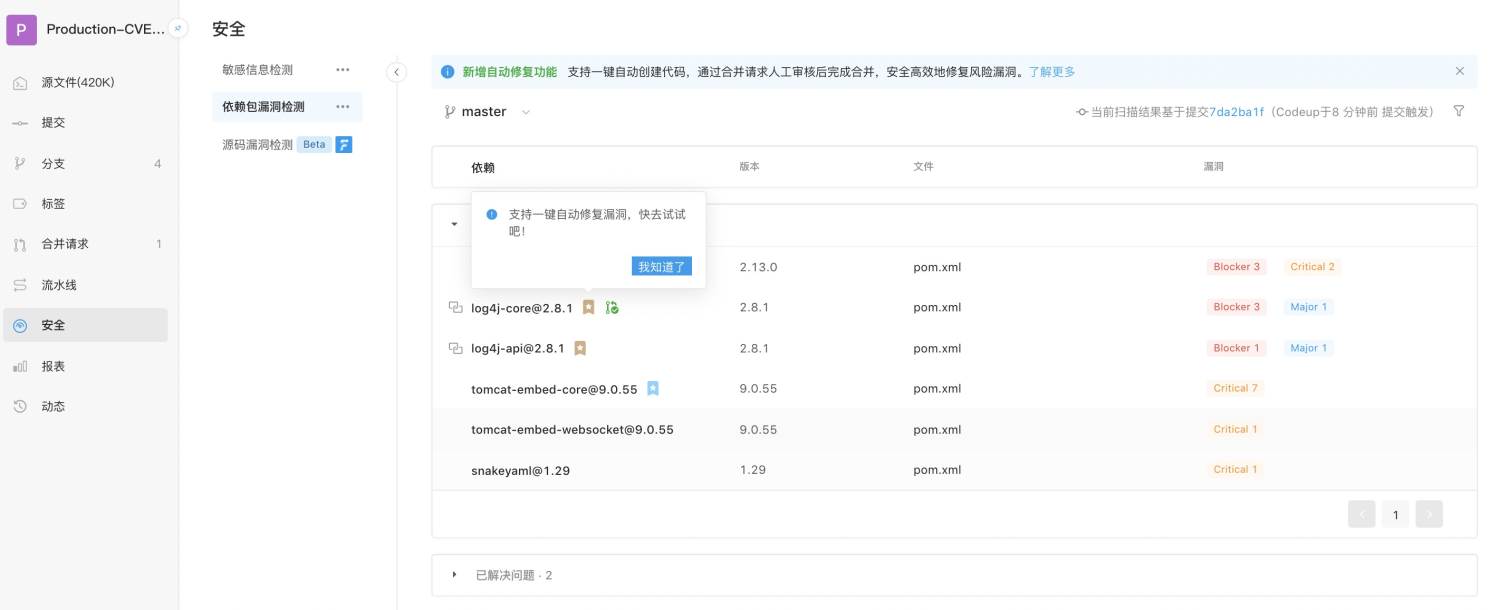The width and height of the screenshot is (1500, 610).
Task: Click the blue badge beside tomcat-embed-core@9.0.55
Action: click(x=653, y=388)
